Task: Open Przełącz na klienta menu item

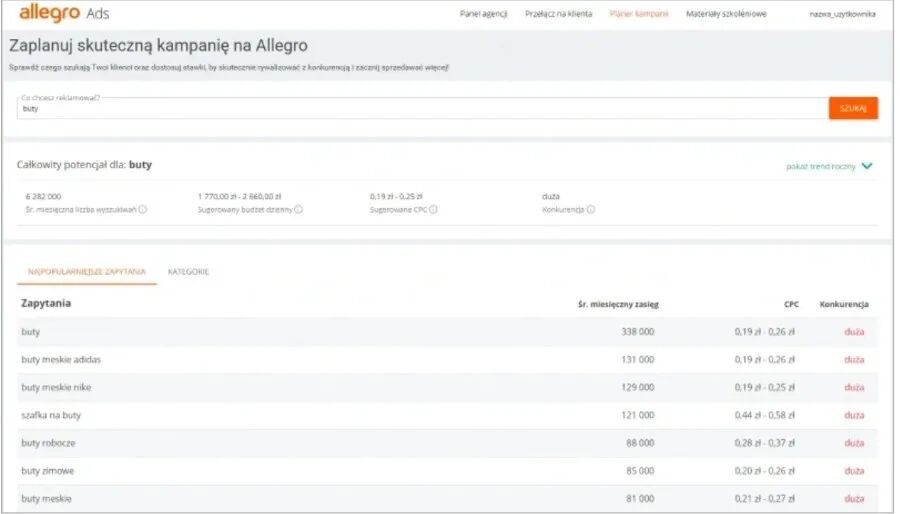Action: click(x=558, y=14)
